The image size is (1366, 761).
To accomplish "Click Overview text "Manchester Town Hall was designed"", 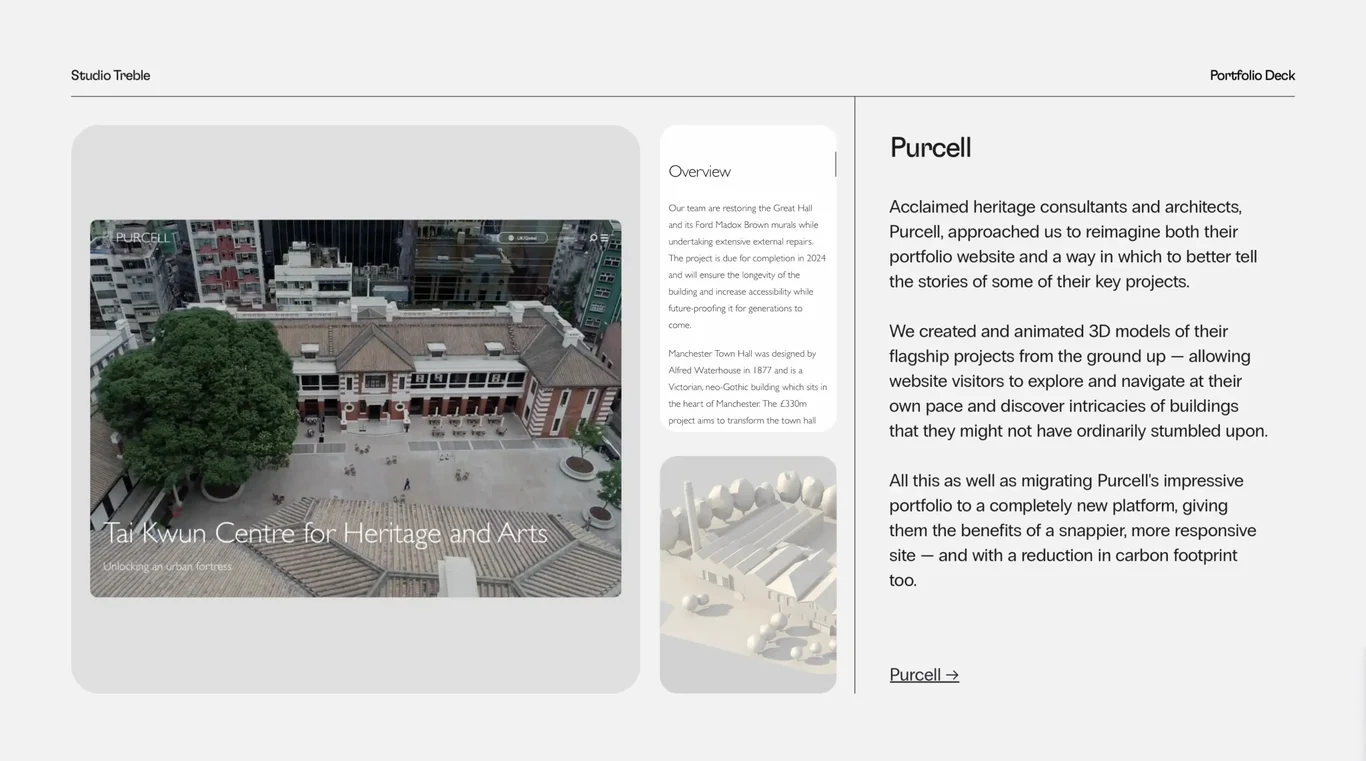I will tap(748, 387).
